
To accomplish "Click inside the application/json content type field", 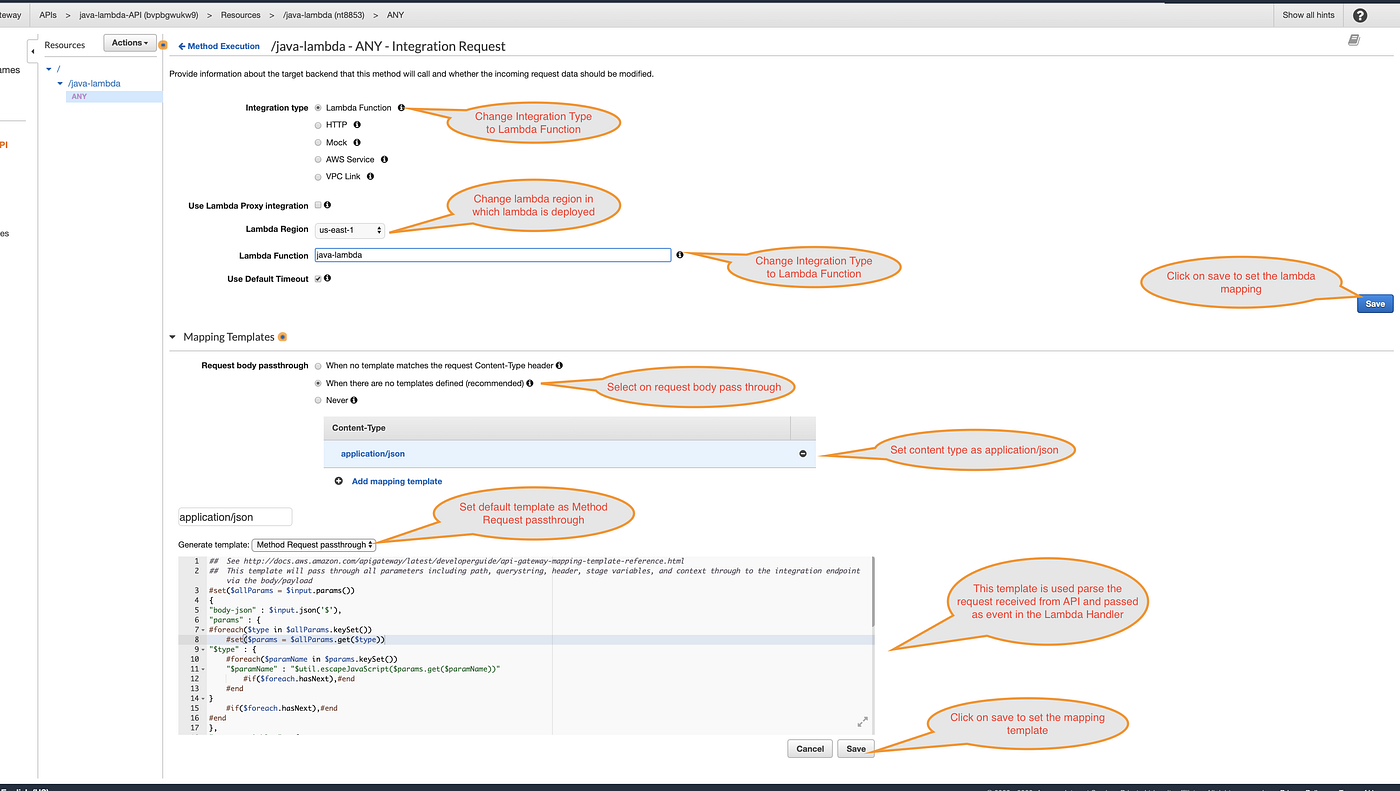I will [234, 516].
